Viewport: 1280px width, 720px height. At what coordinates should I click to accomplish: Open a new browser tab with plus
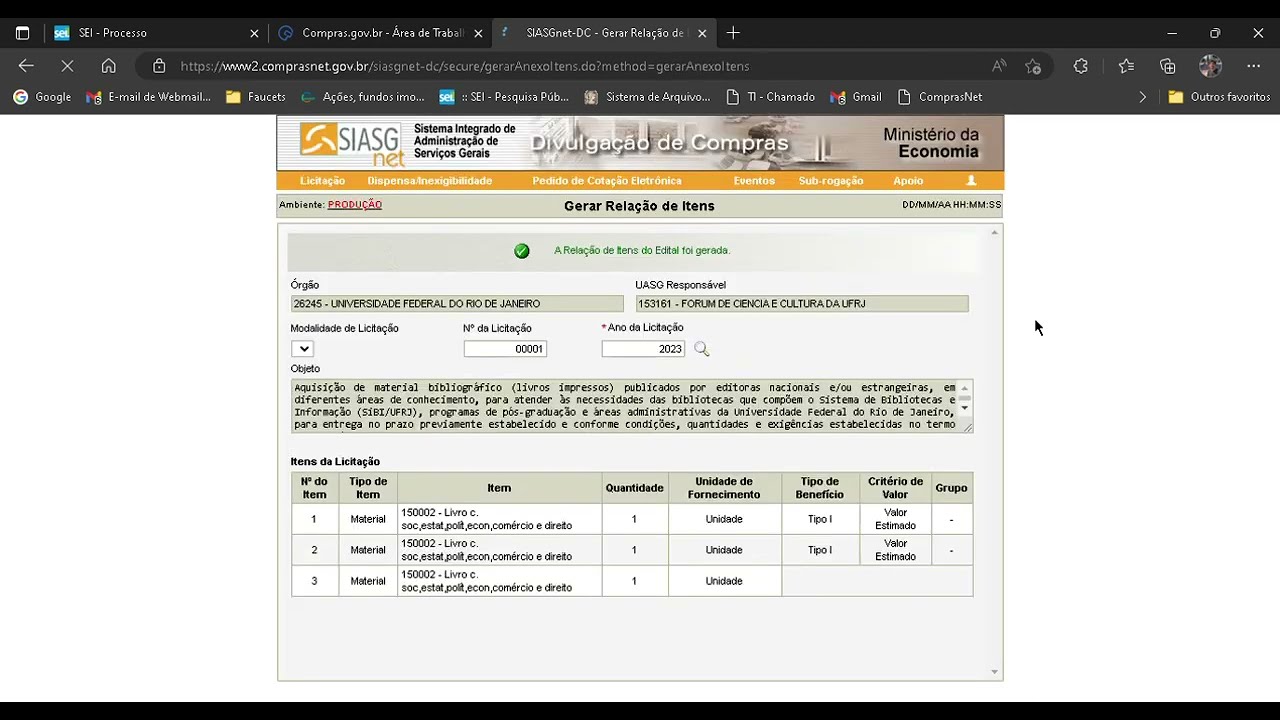[x=733, y=33]
